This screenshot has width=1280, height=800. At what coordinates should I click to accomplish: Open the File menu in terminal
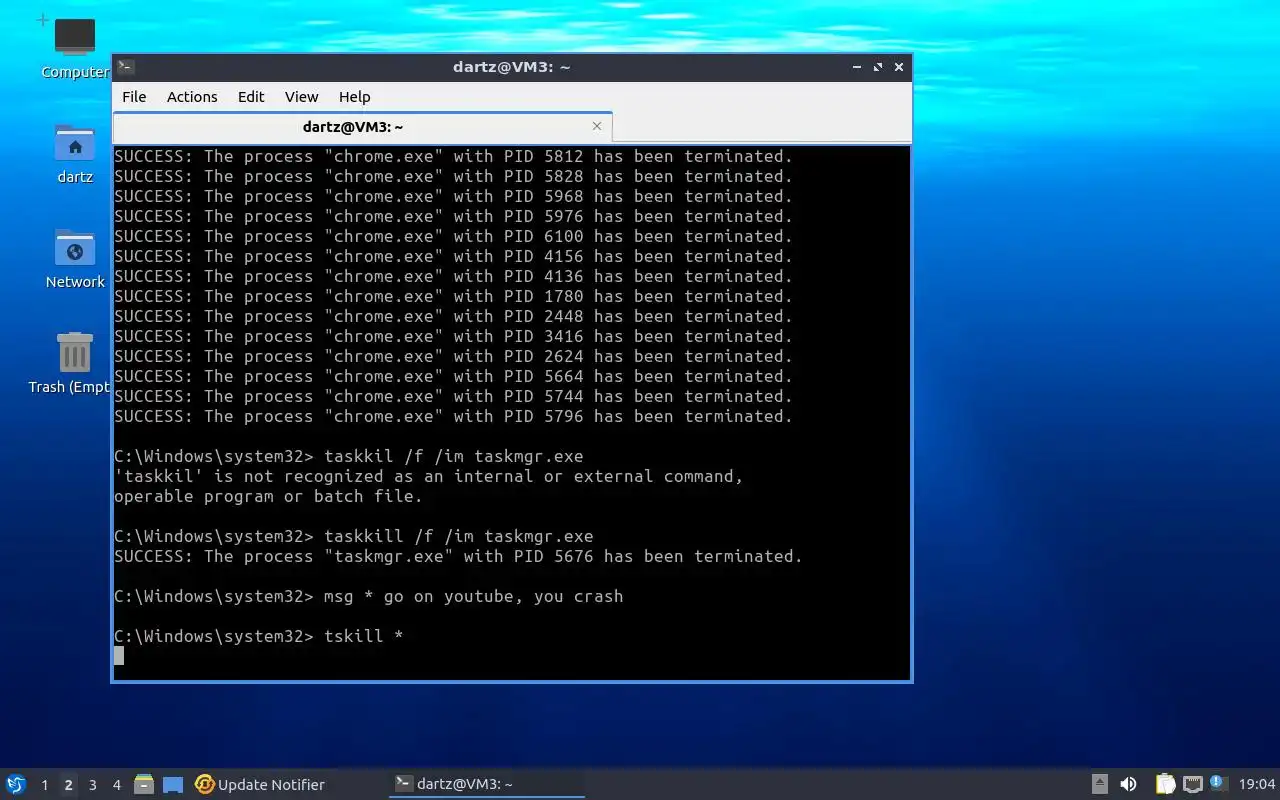coord(134,97)
